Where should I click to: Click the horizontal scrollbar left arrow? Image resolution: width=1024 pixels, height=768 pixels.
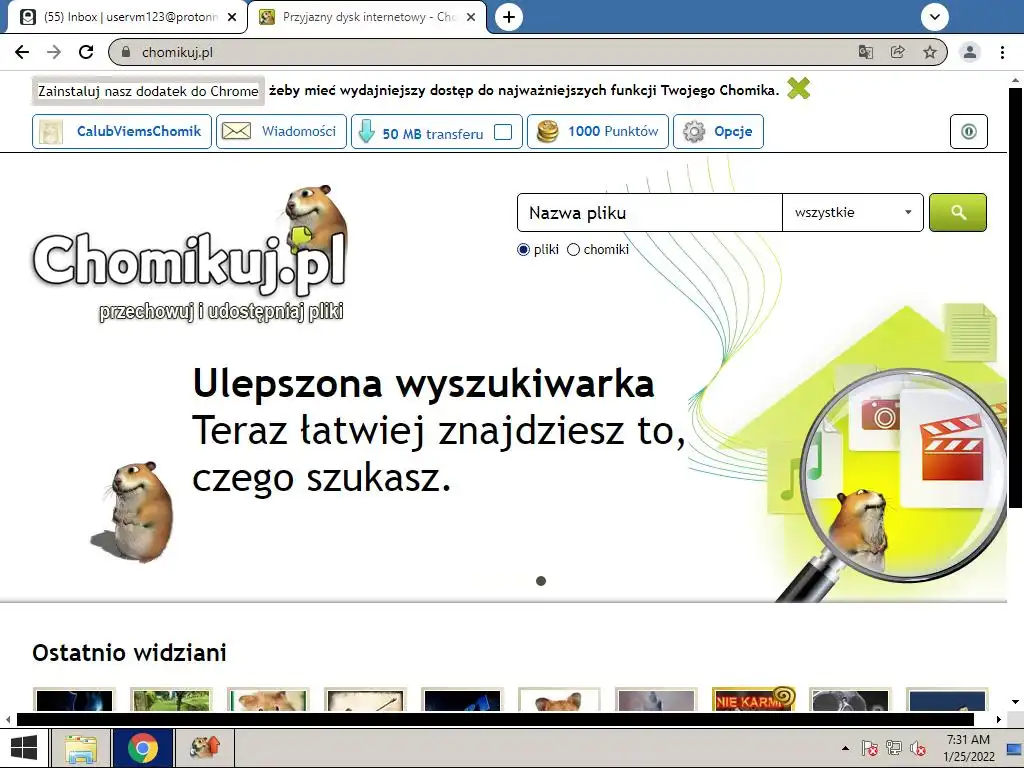(x=8, y=720)
